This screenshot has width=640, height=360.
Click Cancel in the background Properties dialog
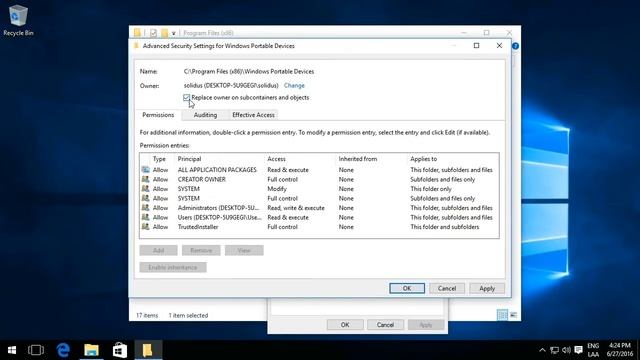point(385,325)
